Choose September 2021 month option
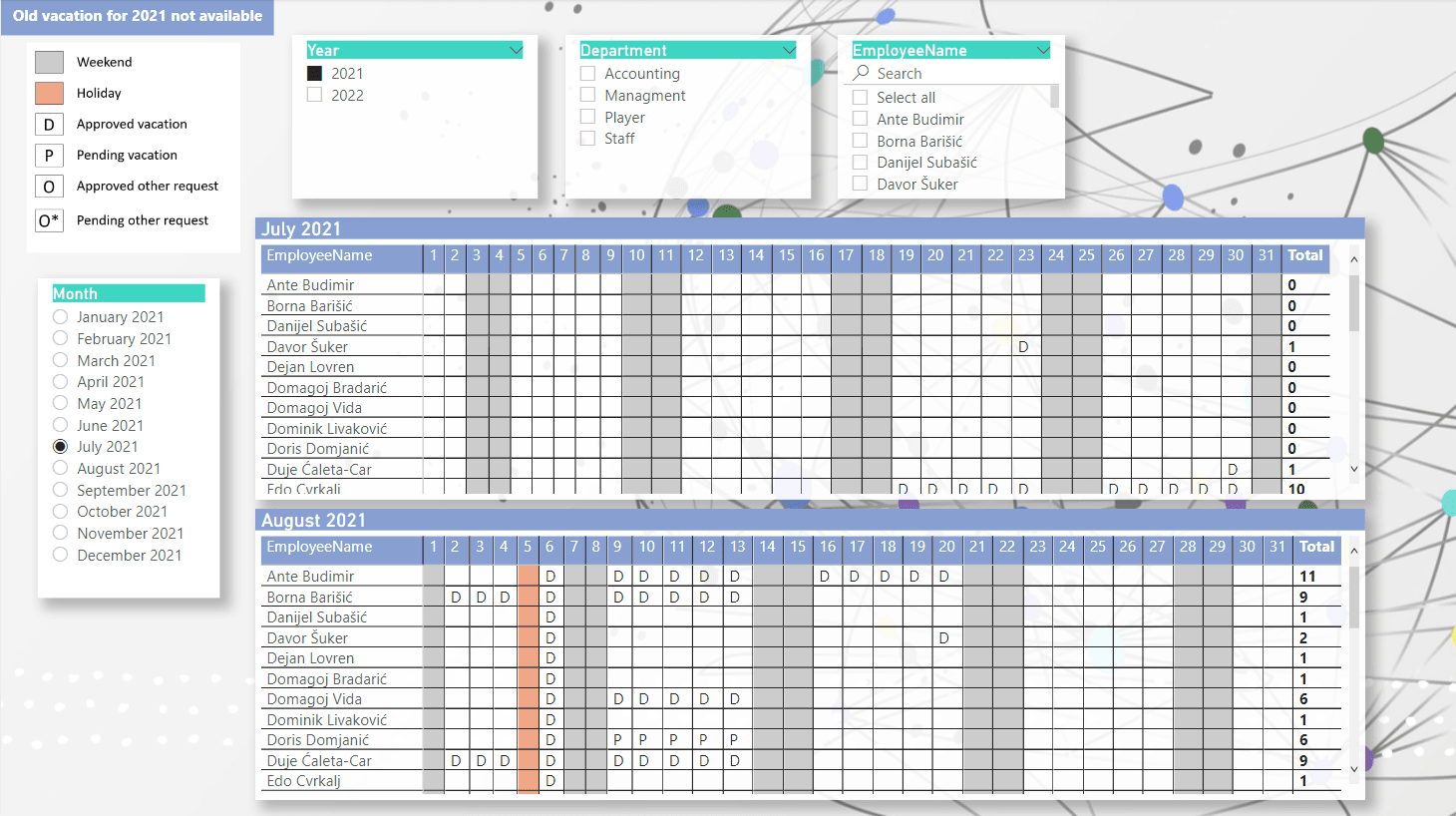Viewport: 1456px width, 816px height. pos(60,490)
